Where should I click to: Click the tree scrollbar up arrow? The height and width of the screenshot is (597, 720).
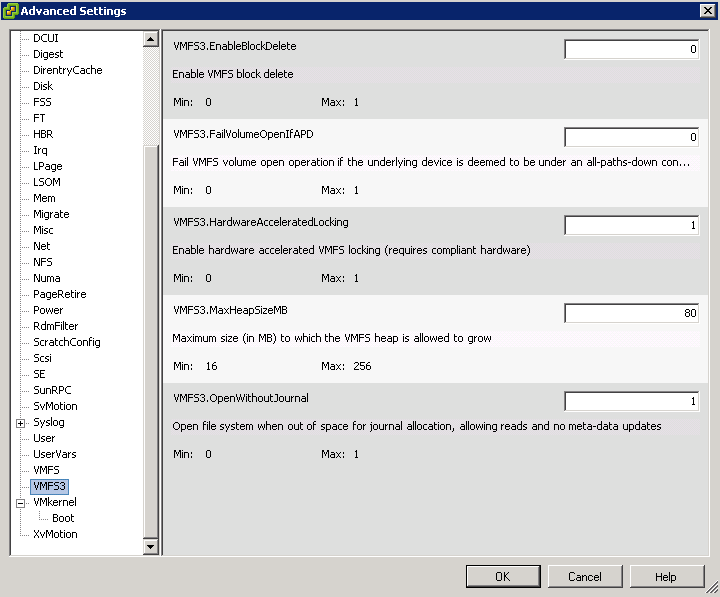pyautogui.click(x=151, y=39)
